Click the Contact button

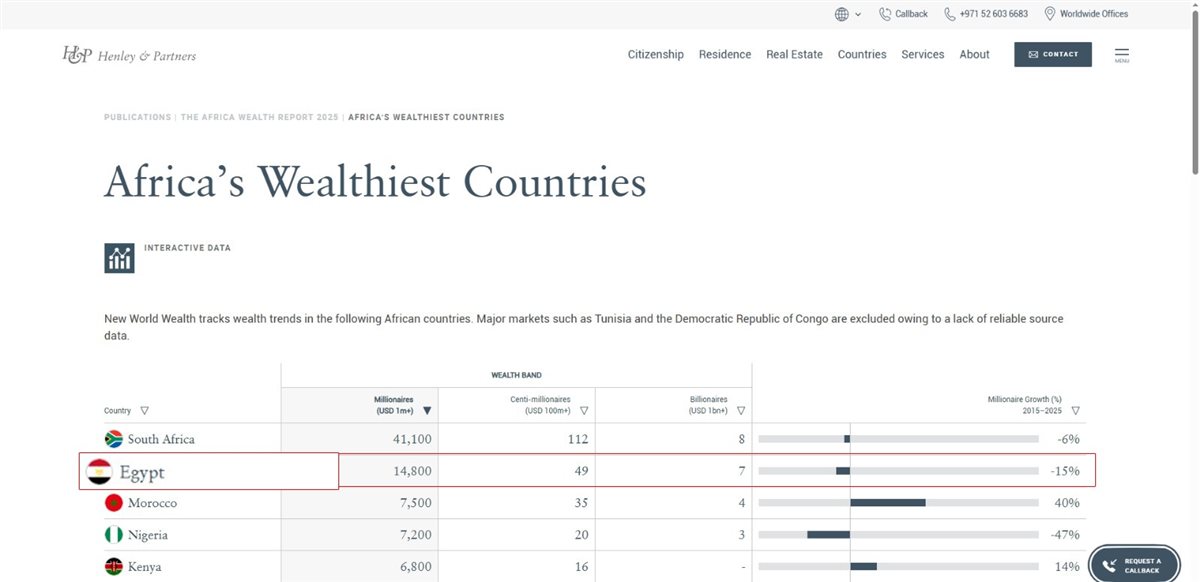click(x=1053, y=54)
